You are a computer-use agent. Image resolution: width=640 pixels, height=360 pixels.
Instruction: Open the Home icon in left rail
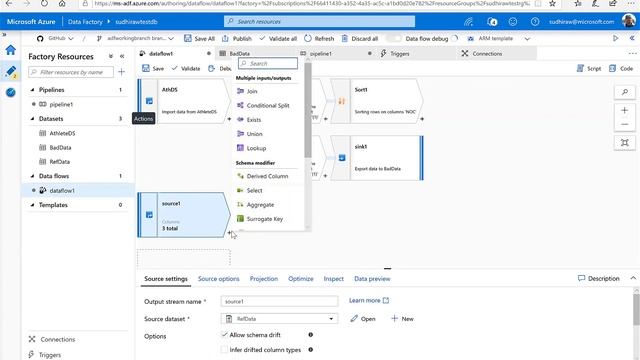(x=11, y=50)
